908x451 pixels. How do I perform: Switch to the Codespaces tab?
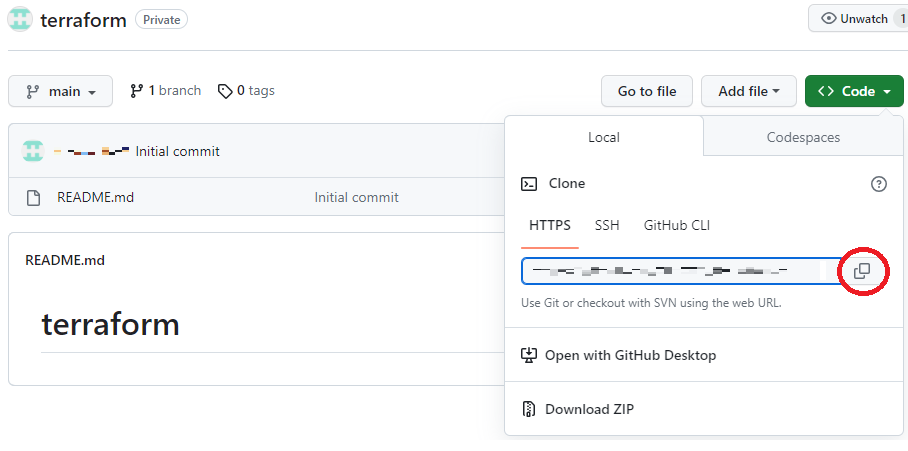click(x=803, y=137)
